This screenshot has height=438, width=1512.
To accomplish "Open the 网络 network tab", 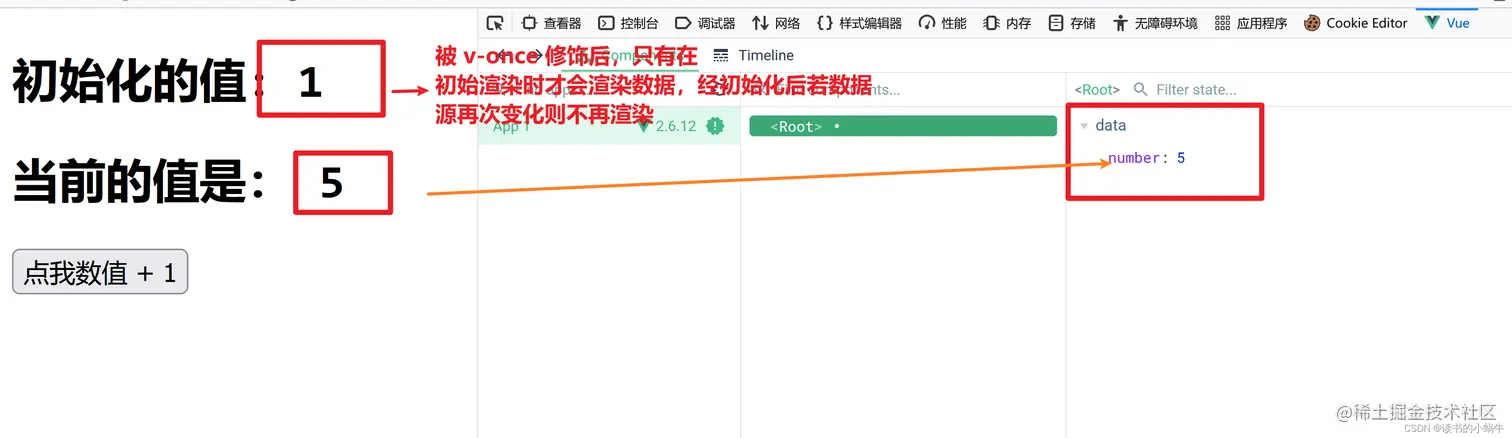I will click(776, 23).
